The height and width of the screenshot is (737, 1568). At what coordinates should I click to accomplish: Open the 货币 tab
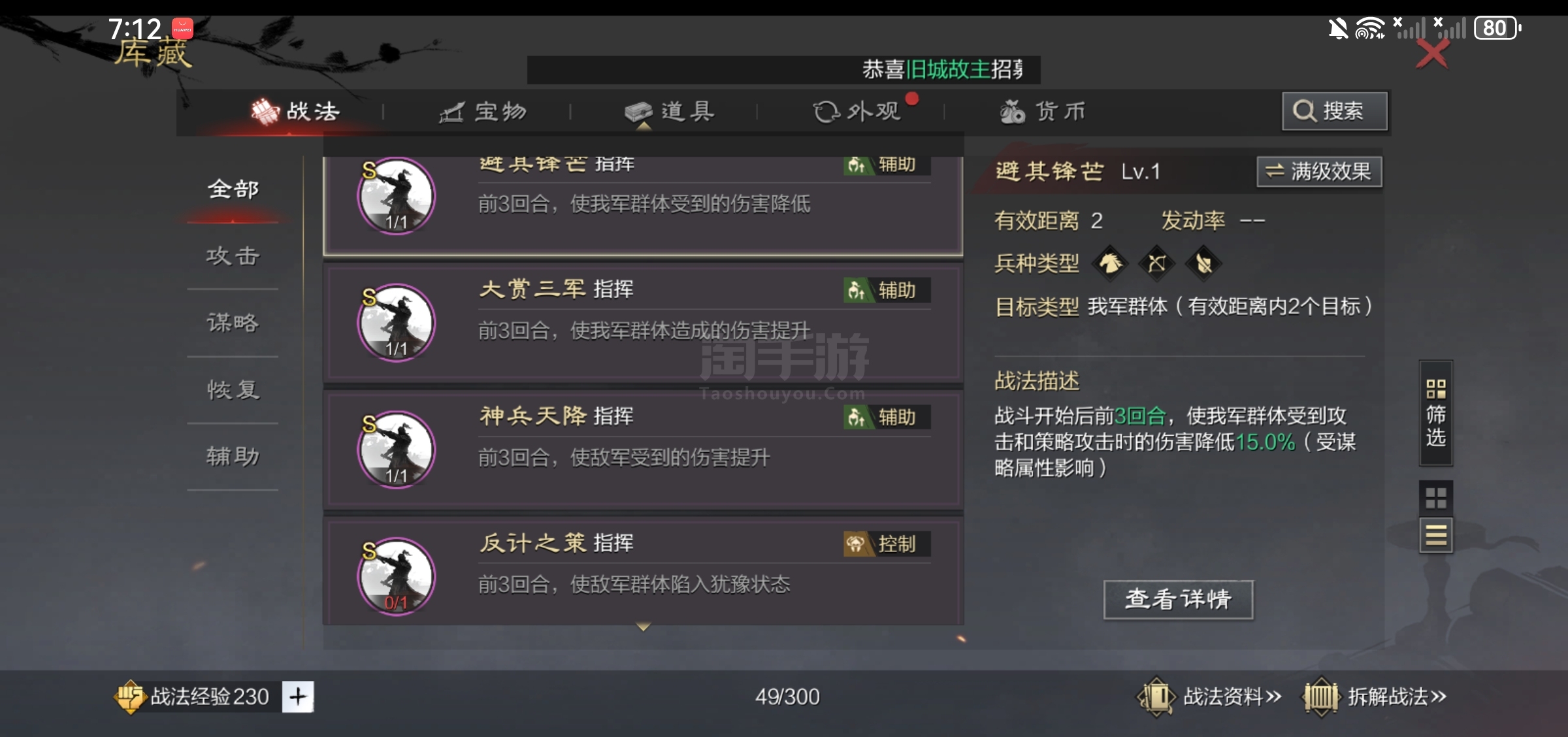point(1043,112)
